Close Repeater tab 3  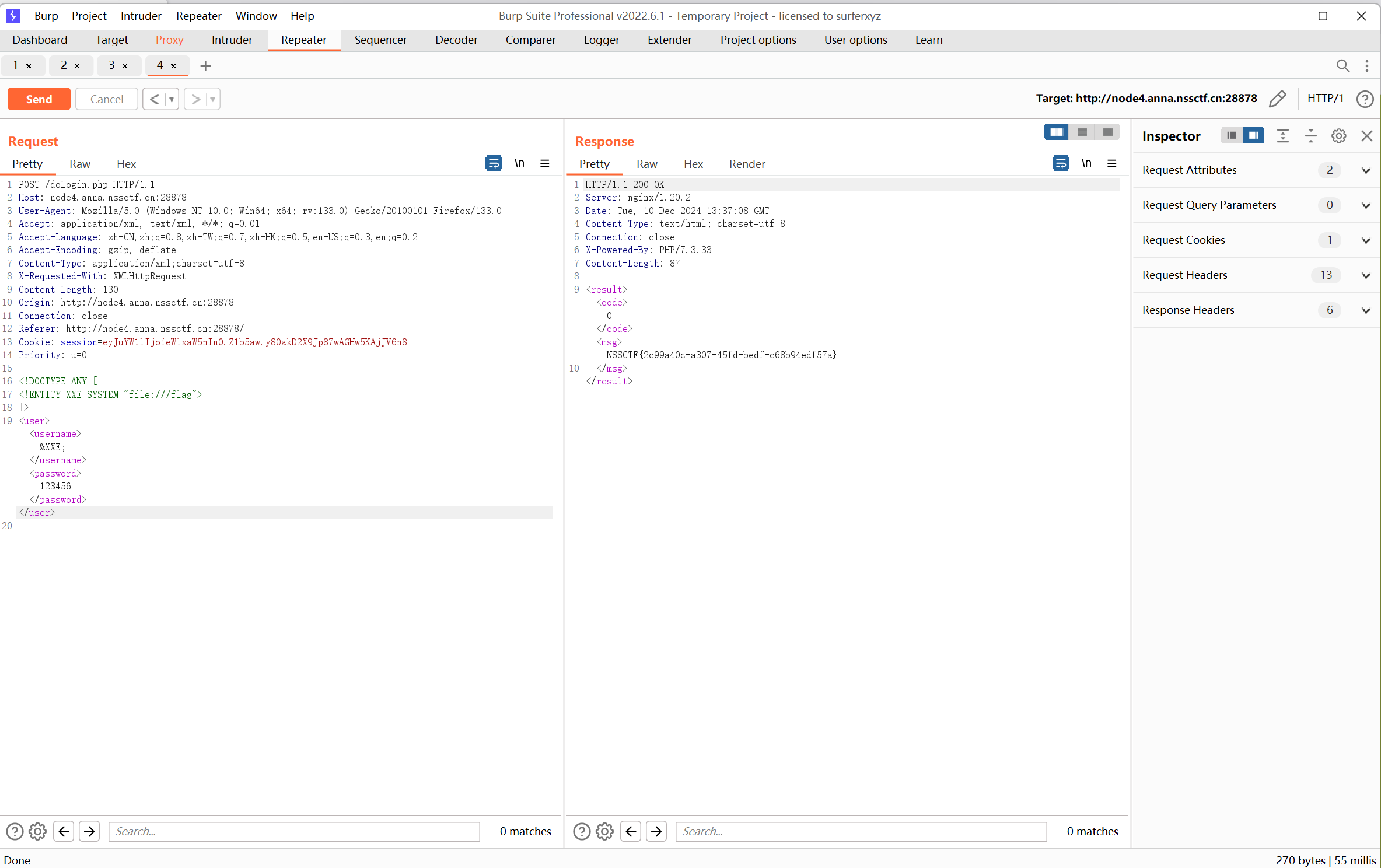click(x=125, y=66)
